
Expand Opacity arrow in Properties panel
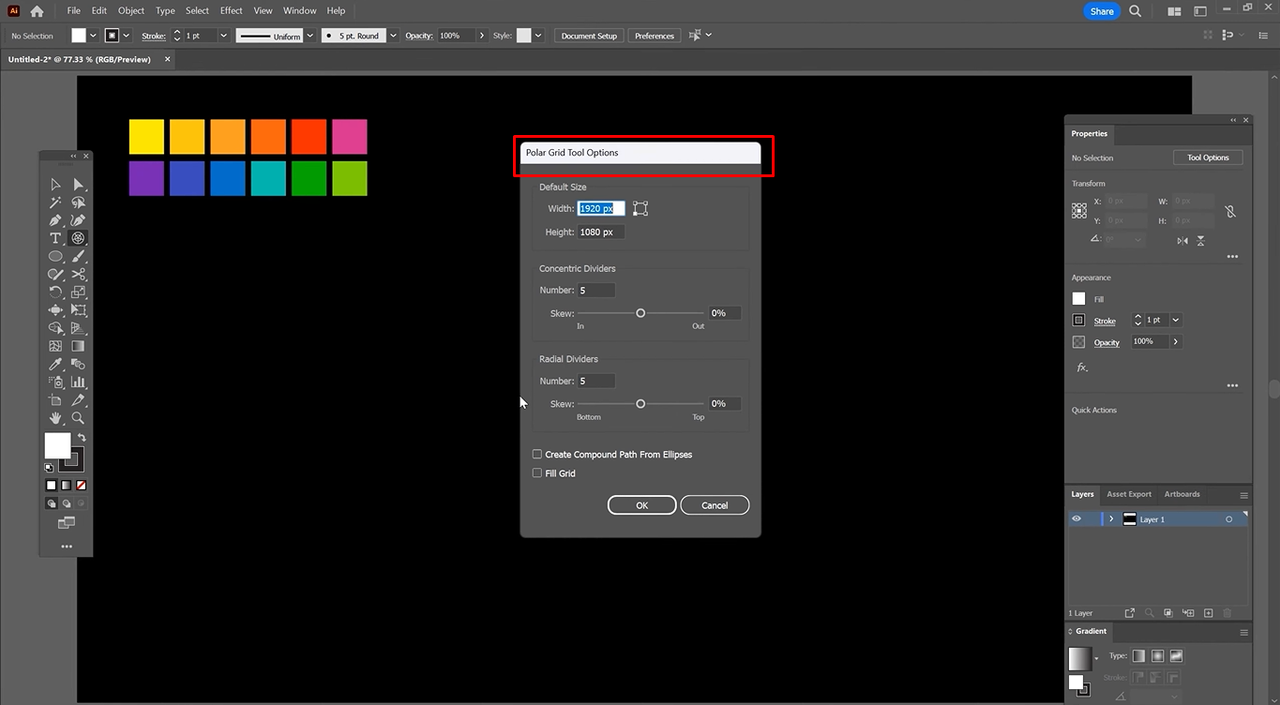pos(1176,342)
